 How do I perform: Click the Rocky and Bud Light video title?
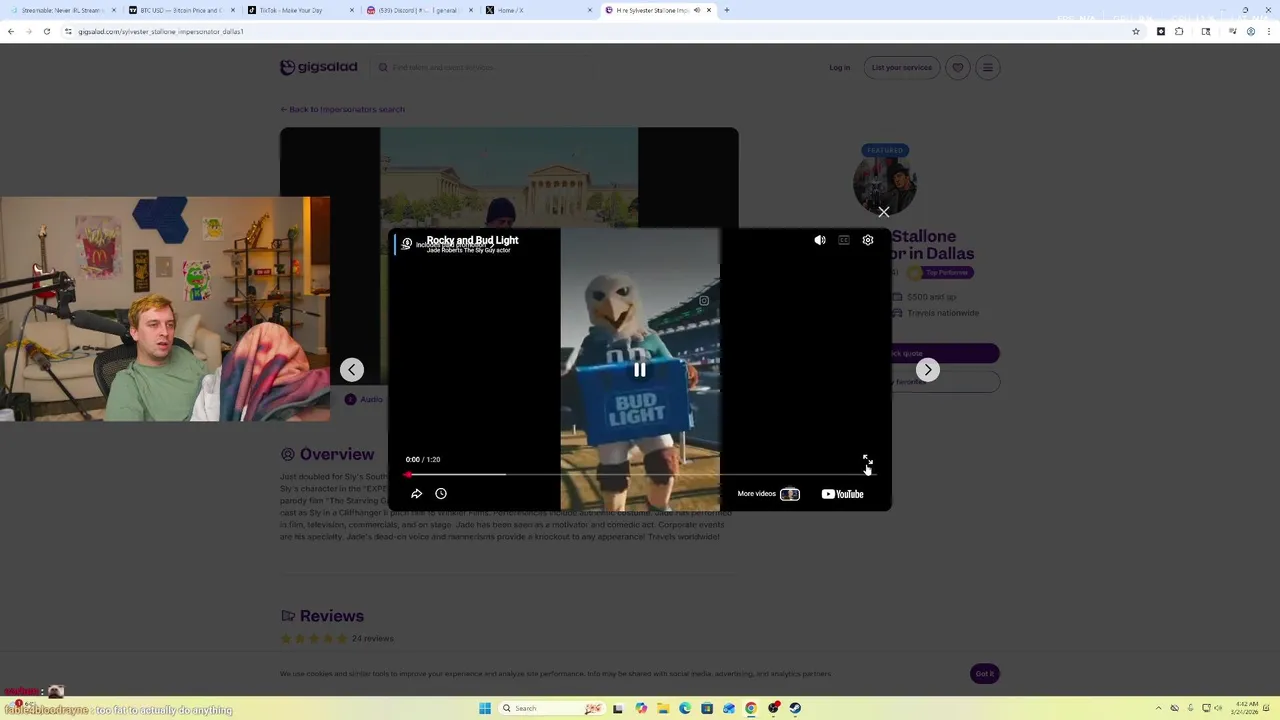coord(472,240)
